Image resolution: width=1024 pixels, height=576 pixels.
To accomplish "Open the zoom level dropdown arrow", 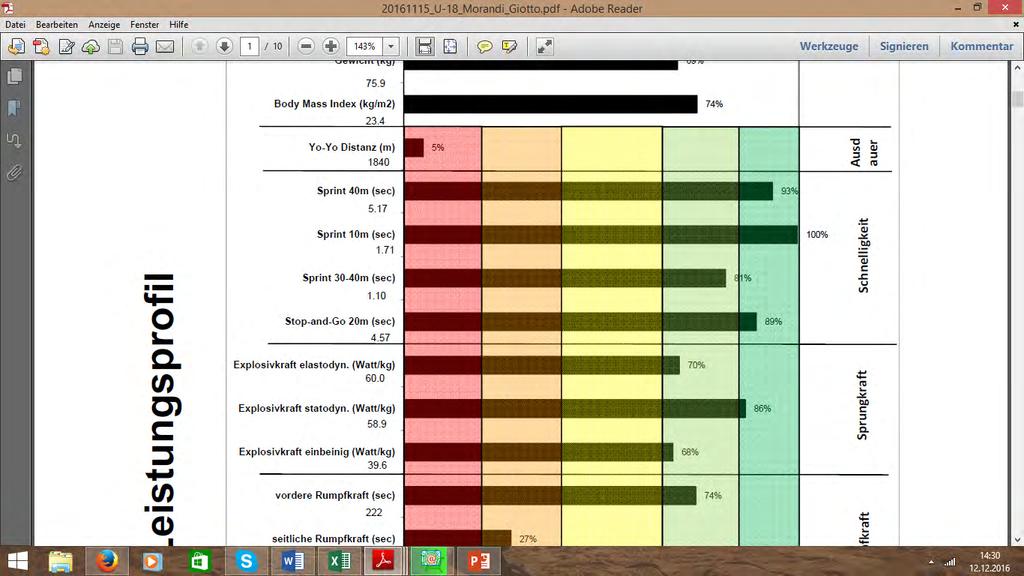I will (391, 46).
